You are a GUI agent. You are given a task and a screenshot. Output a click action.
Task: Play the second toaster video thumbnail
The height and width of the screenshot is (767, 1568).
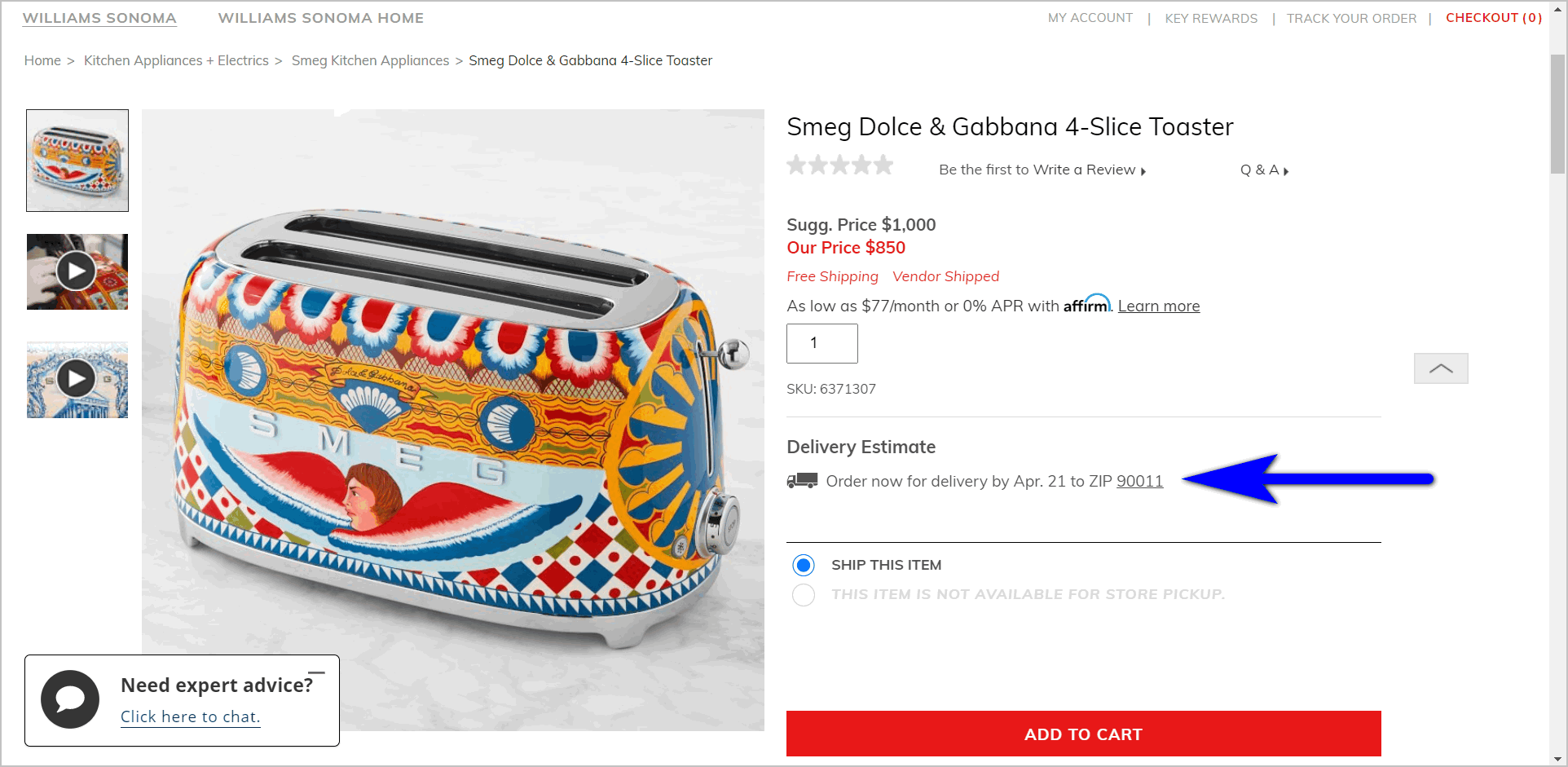77,271
